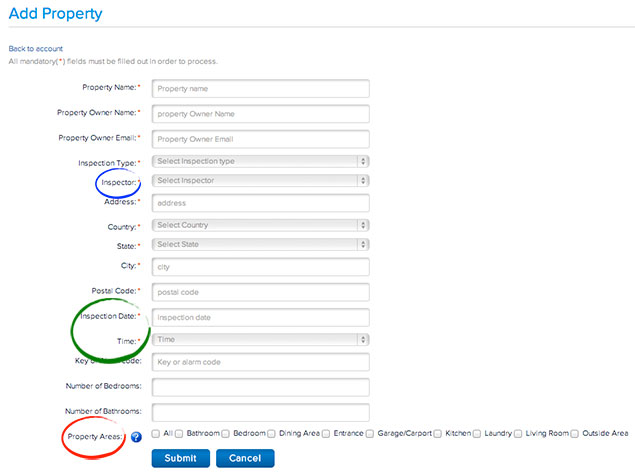Click the Number of Bedrooms label
Image resolution: width=635 pixels, height=475 pixels.
[104, 386]
